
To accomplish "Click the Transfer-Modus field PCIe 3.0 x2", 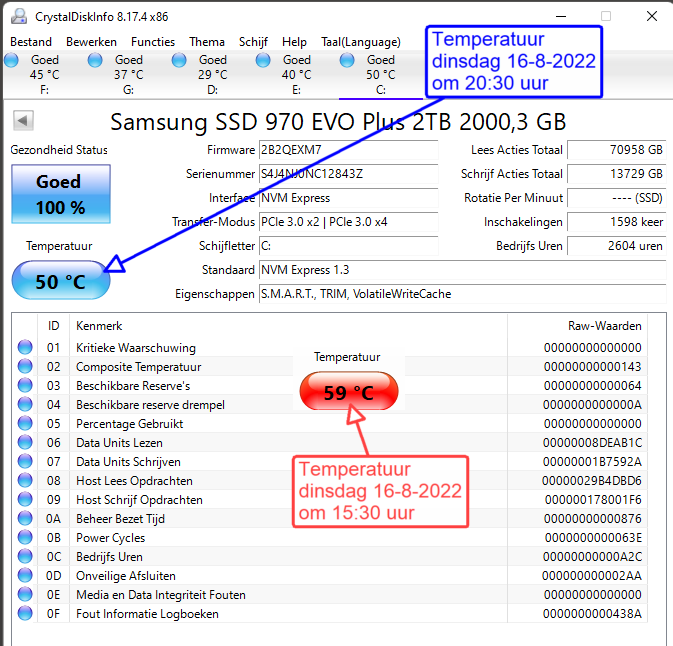I will coord(349,222).
